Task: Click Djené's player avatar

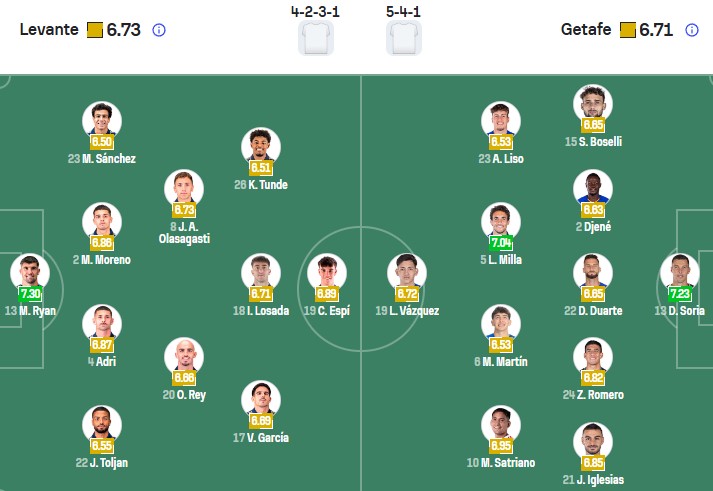Action: [x=593, y=189]
